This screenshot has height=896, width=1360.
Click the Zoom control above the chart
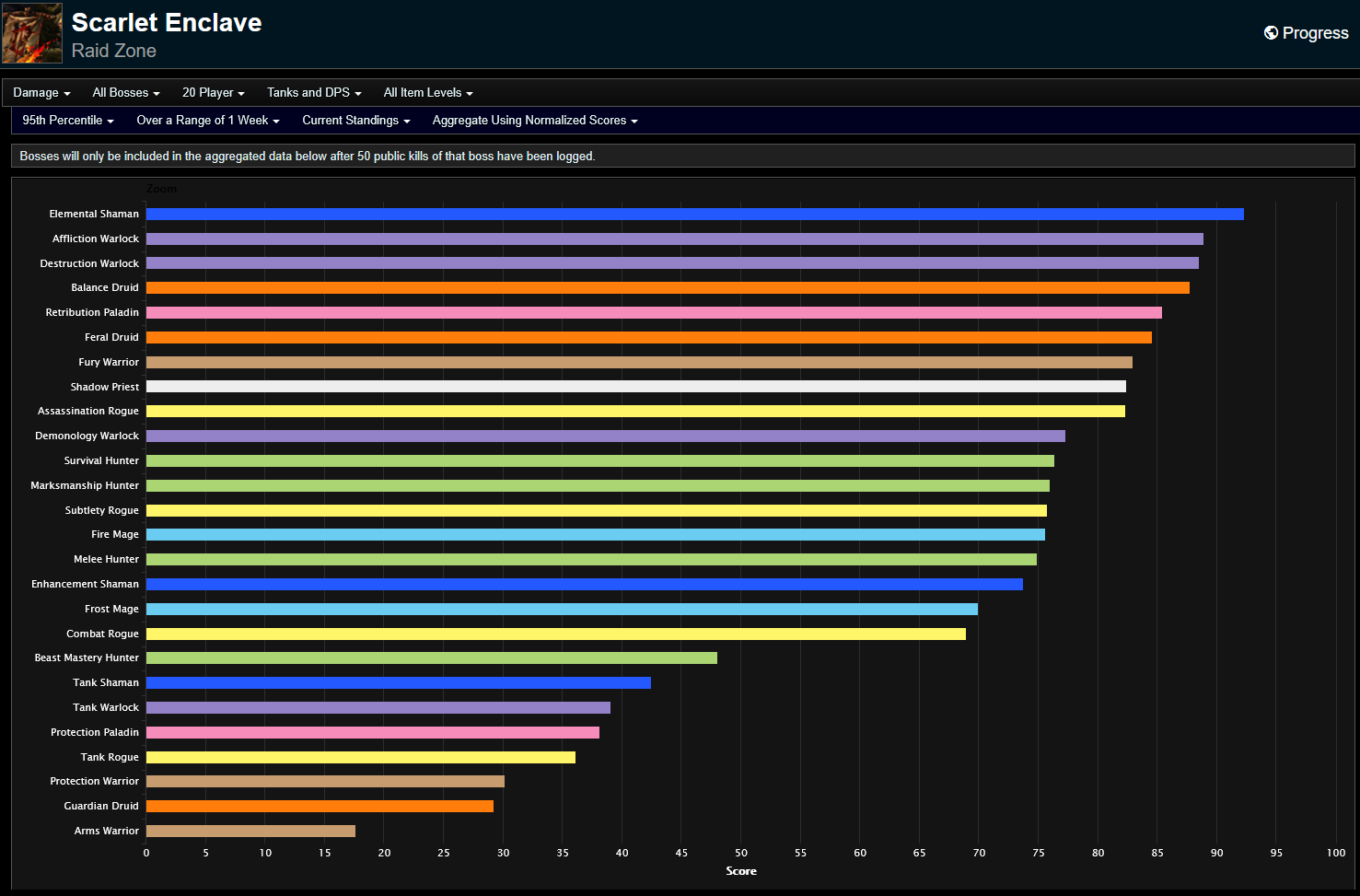[x=162, y=189]
